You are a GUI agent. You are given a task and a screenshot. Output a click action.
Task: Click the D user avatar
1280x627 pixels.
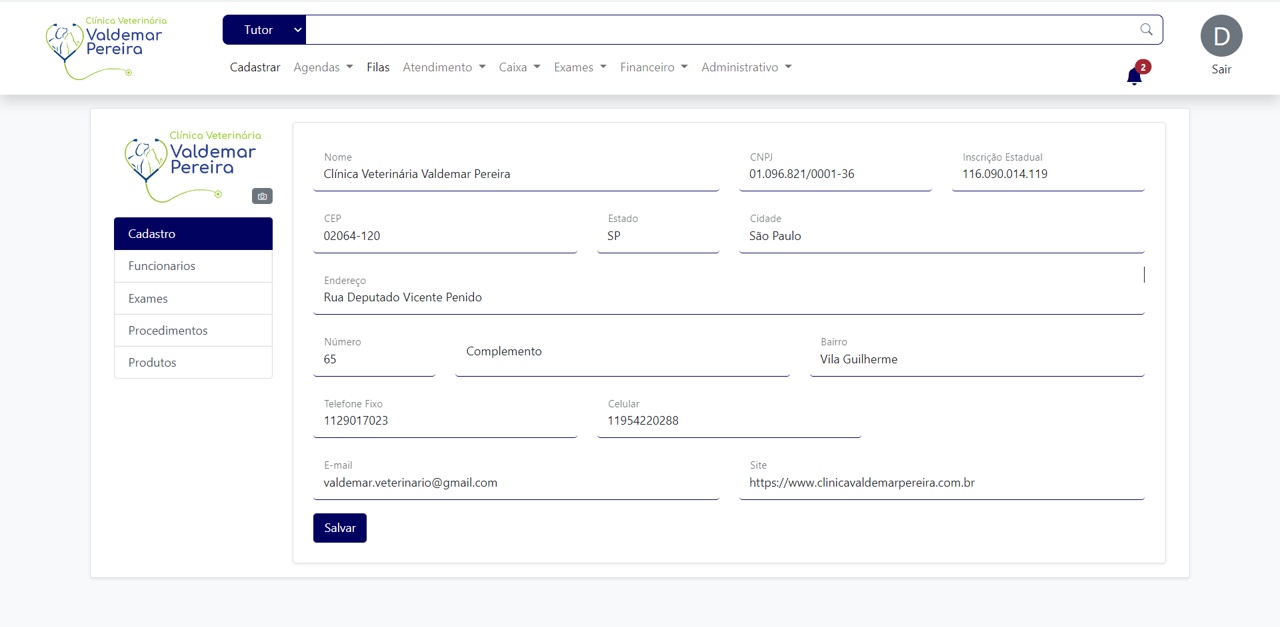[x=1221, y=36]
